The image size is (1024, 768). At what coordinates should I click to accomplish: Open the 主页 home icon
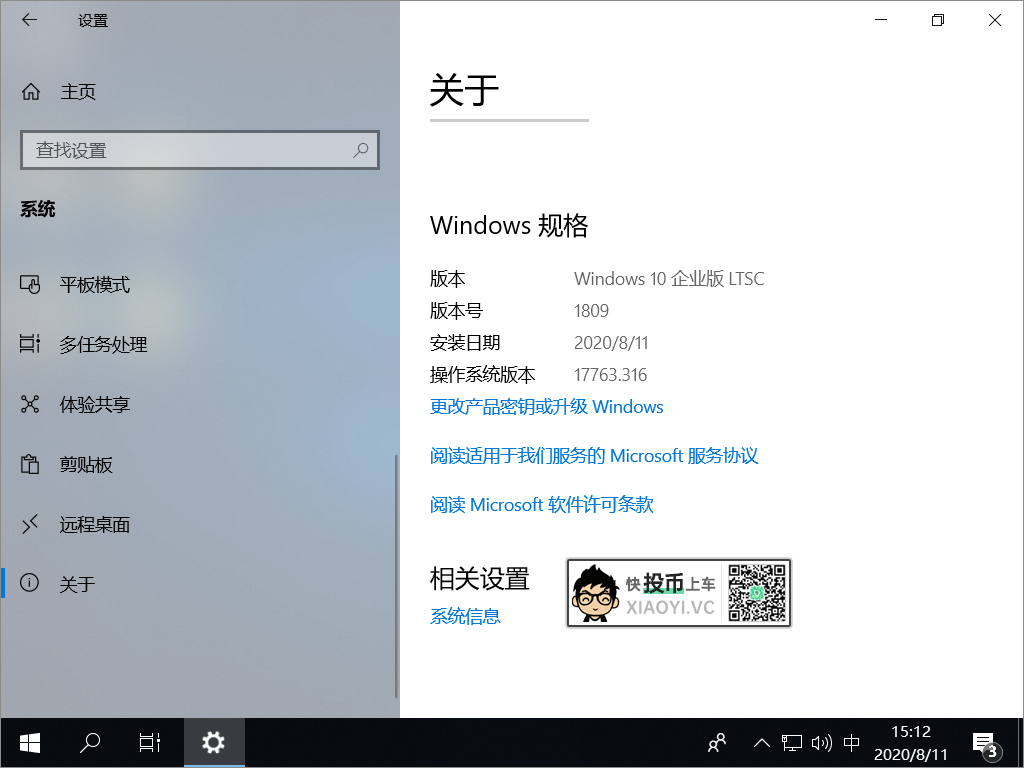tap(31, 91)
